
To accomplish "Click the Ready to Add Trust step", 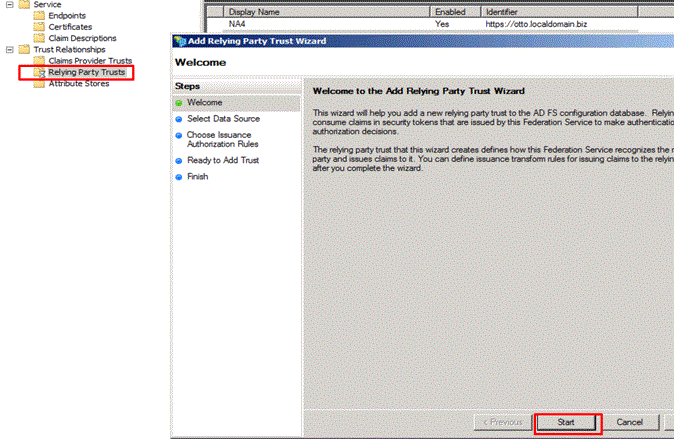I will [222, 160].
